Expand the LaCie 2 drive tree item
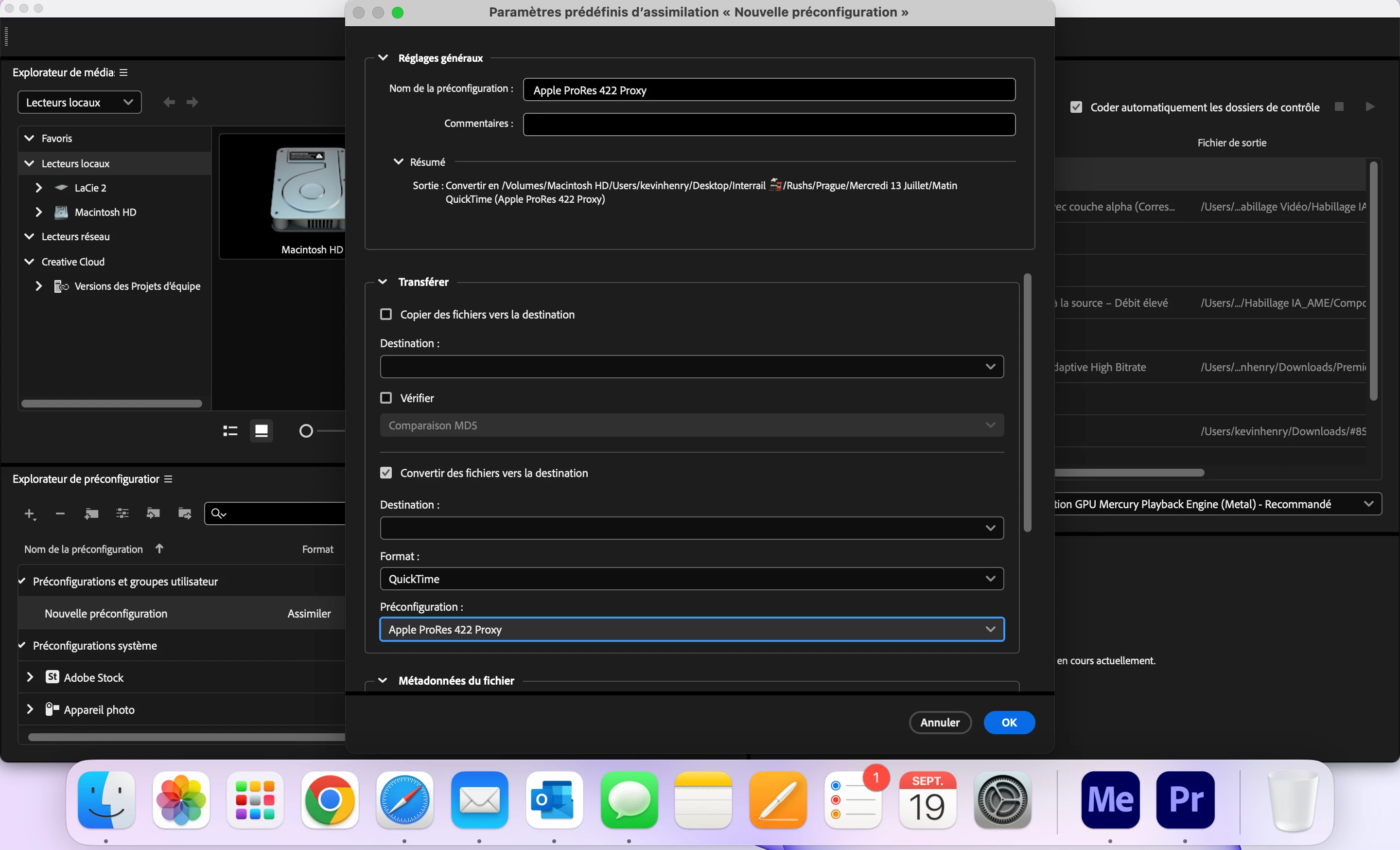1400x850 pixels. coord(38,188)
